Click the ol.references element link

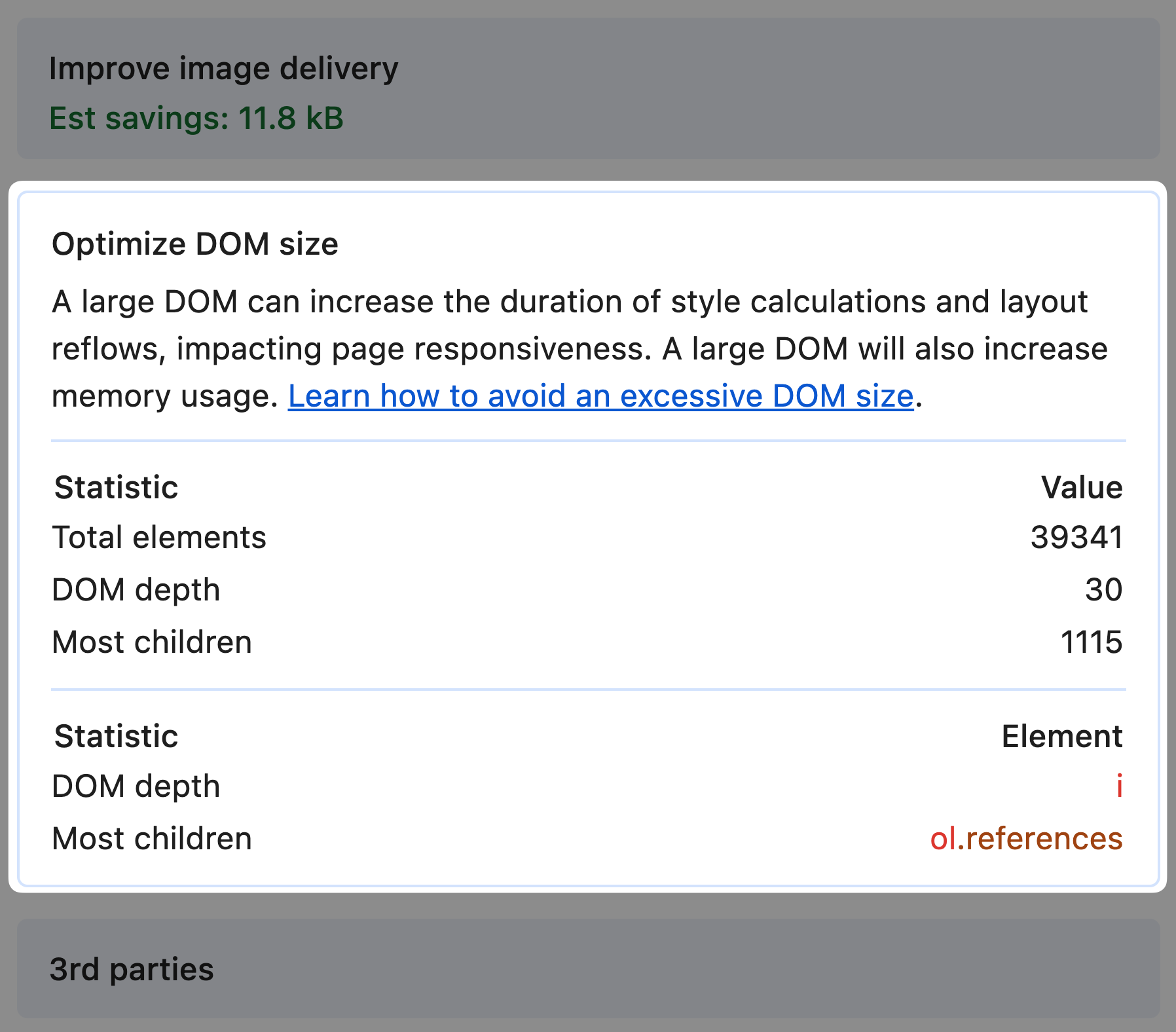[1026, 839]
